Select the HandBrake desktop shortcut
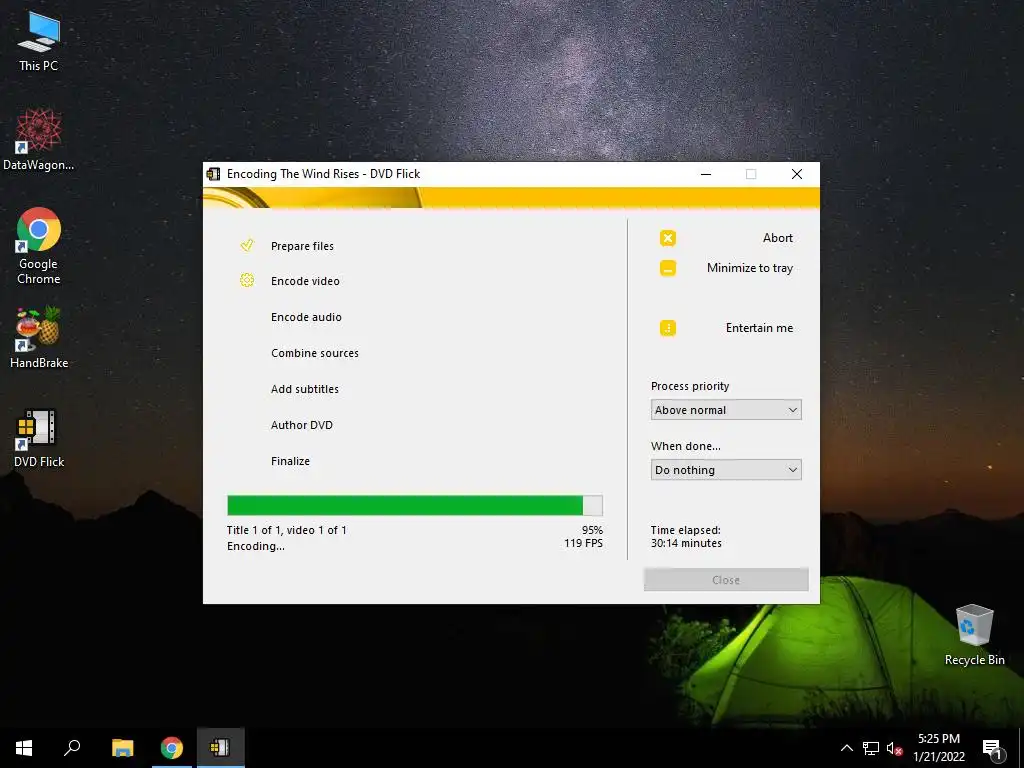1024x768 pixels. (x=39, y=338)
